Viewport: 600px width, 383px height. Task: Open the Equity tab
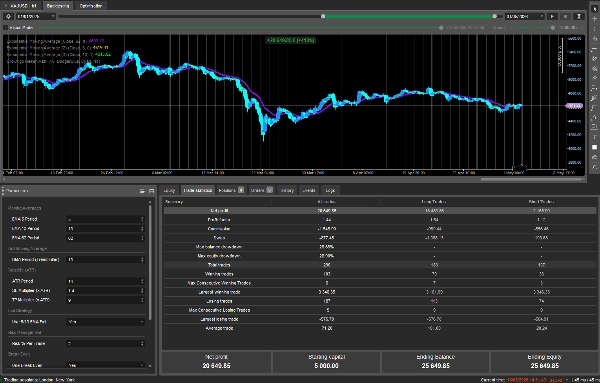169,190
